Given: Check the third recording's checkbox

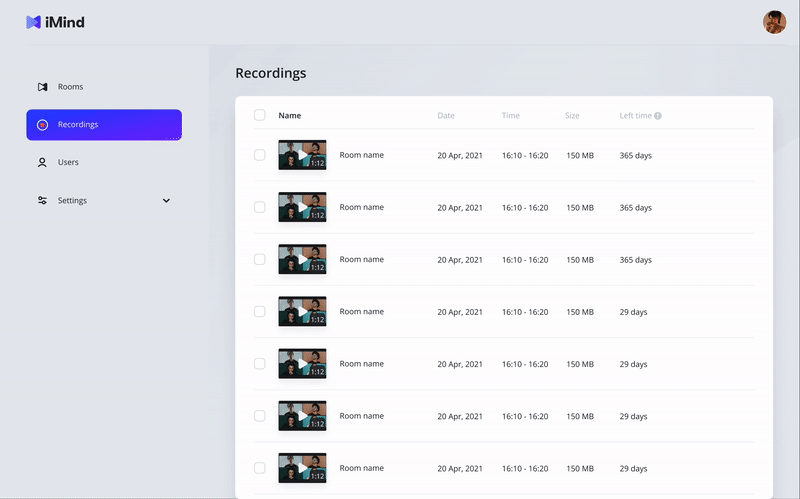Looking at the screenshot, I should pos(260,259).
